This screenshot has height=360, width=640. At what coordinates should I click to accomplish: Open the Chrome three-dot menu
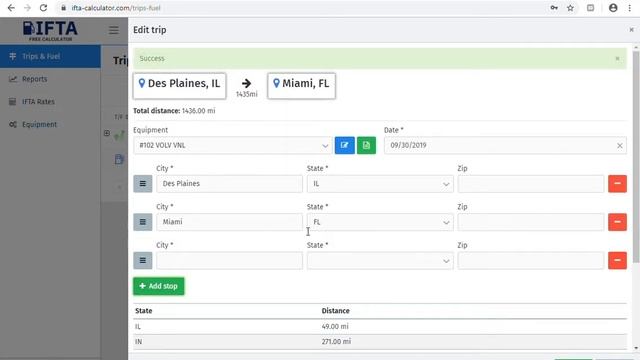[x=630, y=8]
